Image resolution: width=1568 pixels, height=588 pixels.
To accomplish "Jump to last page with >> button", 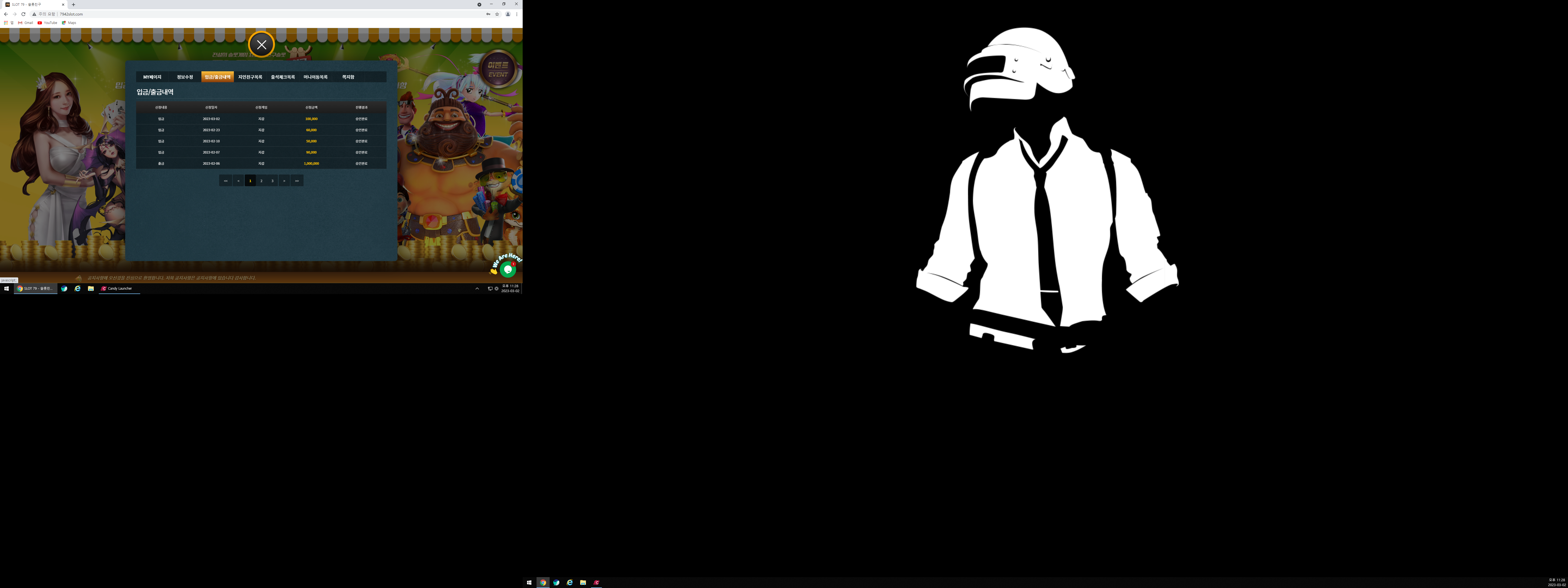I will (297, 181).
